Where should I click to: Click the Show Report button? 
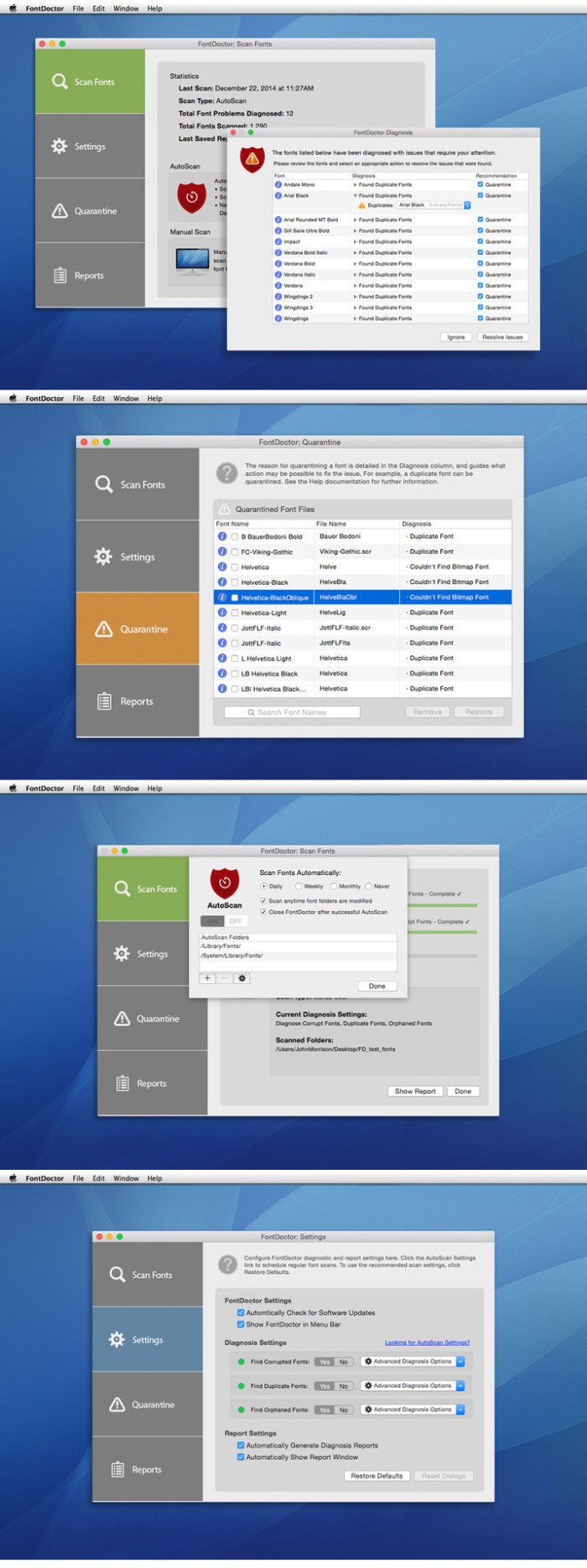pyautogui.click(x=415, y=1091)
